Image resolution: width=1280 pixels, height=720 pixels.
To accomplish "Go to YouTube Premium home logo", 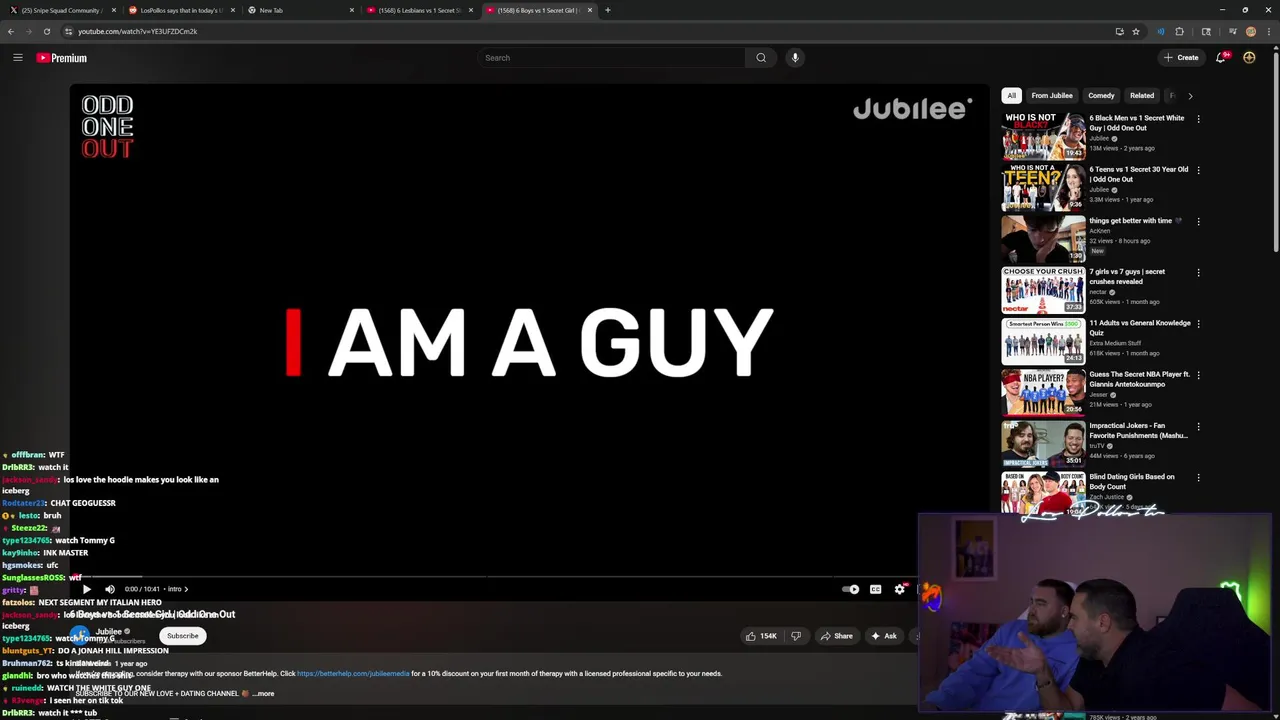I will pyautogui.click(x=62, y=58).
